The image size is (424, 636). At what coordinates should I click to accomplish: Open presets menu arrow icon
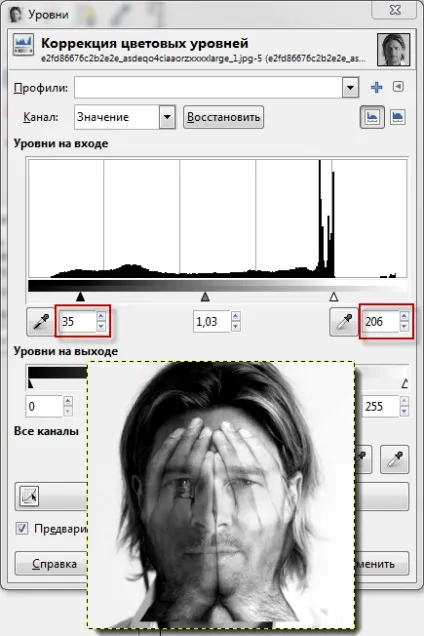[398, 86]
